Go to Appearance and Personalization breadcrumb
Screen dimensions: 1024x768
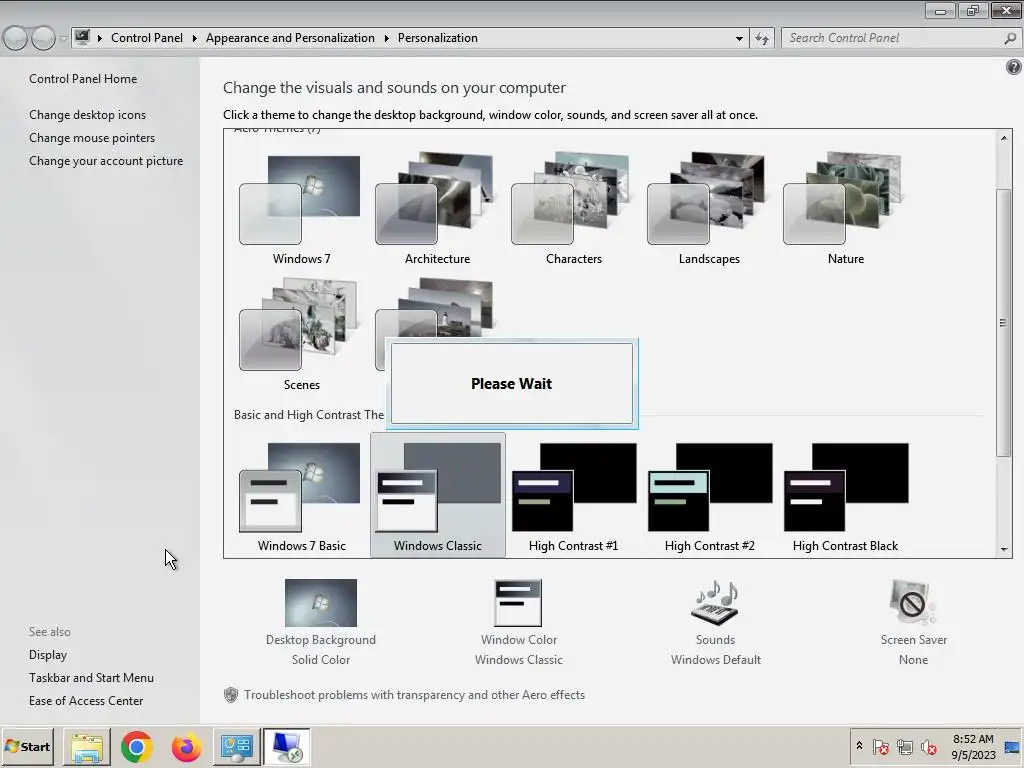tap(290, 38)
